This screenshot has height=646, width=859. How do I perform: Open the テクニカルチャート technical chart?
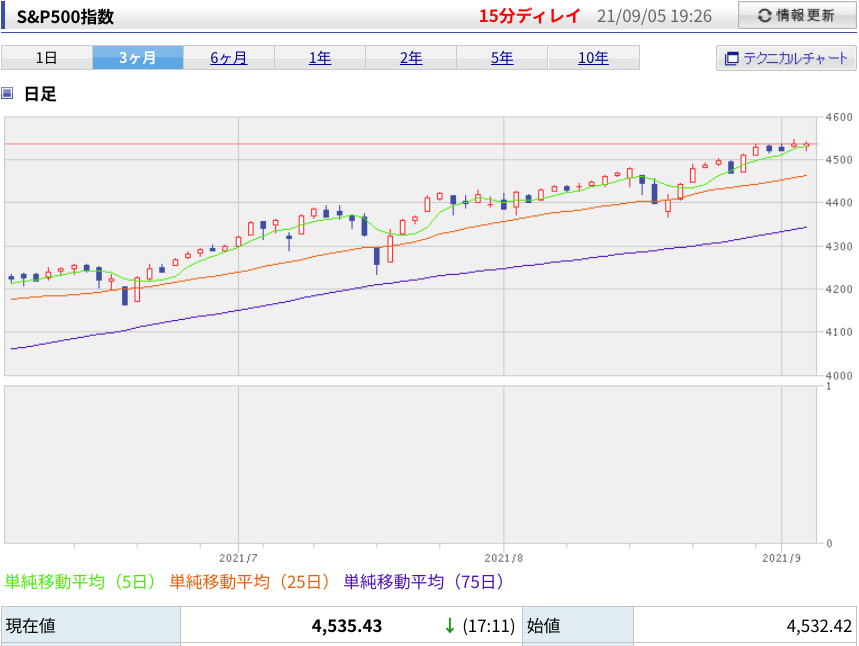click(786, 58)
